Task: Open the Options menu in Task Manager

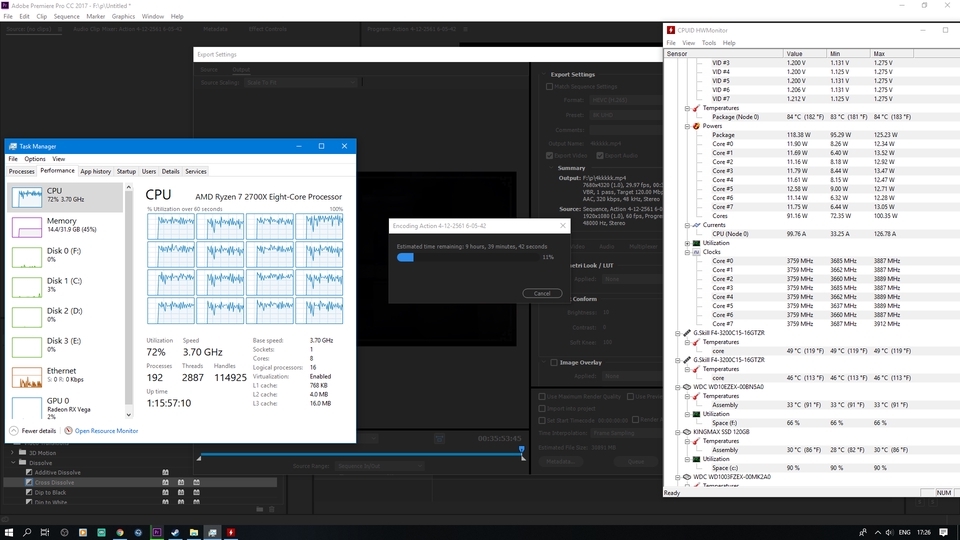Action: 35,159
